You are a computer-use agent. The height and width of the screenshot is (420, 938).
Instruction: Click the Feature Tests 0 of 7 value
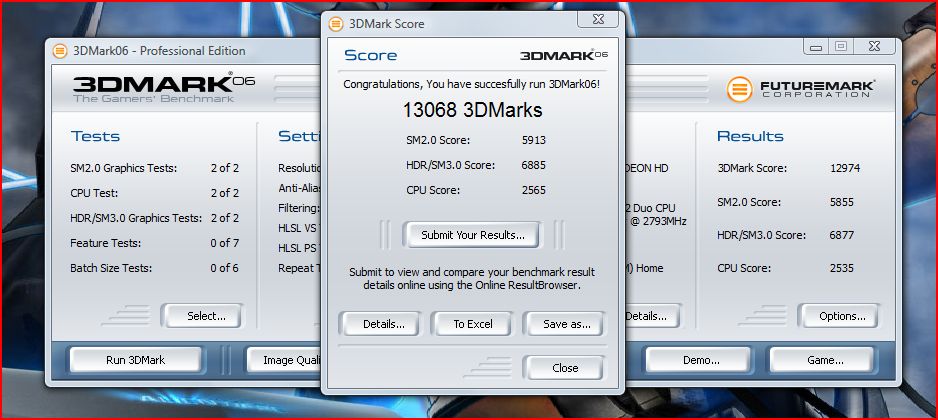224,244
